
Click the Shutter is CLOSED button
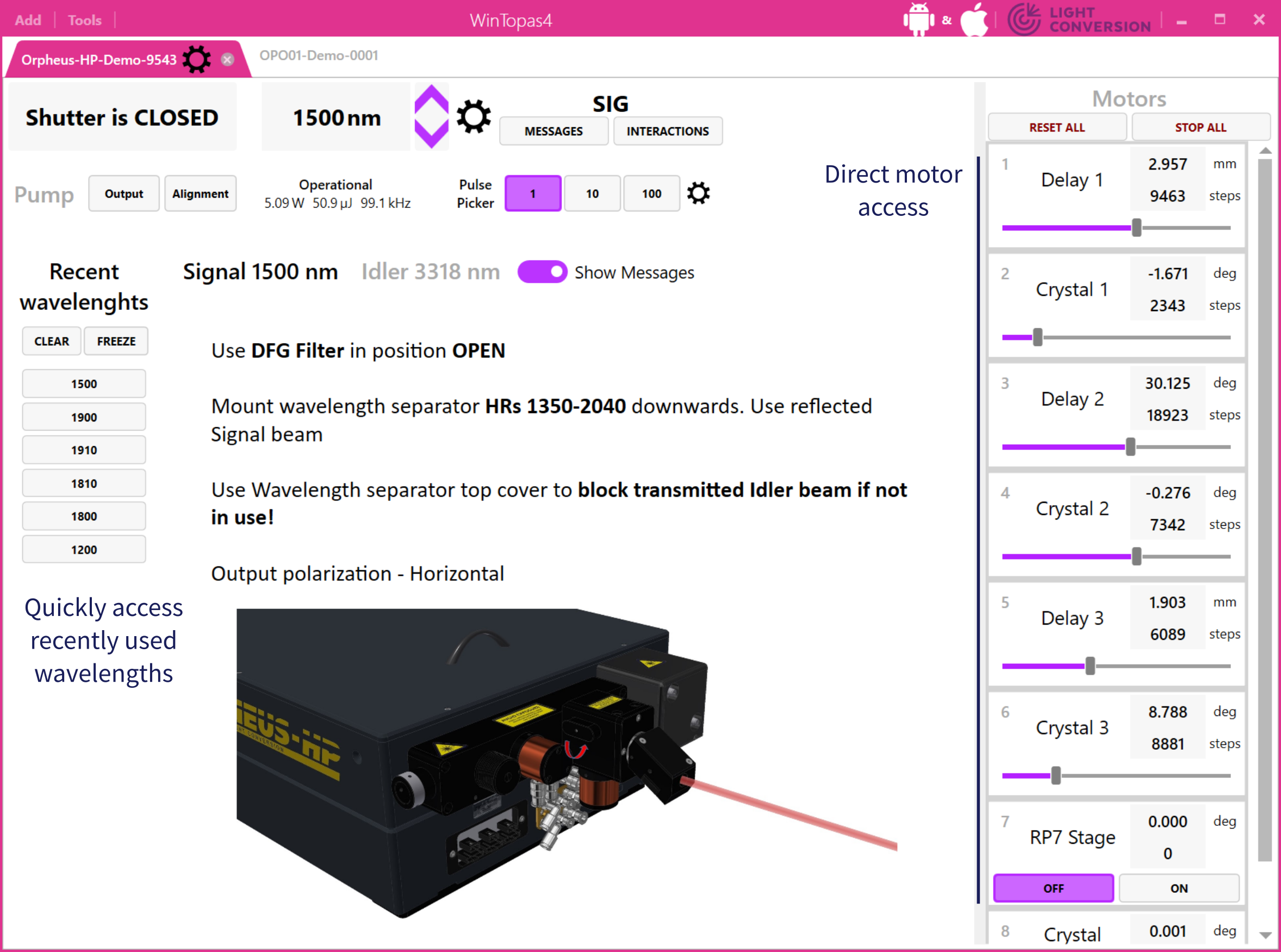(122, 117)
